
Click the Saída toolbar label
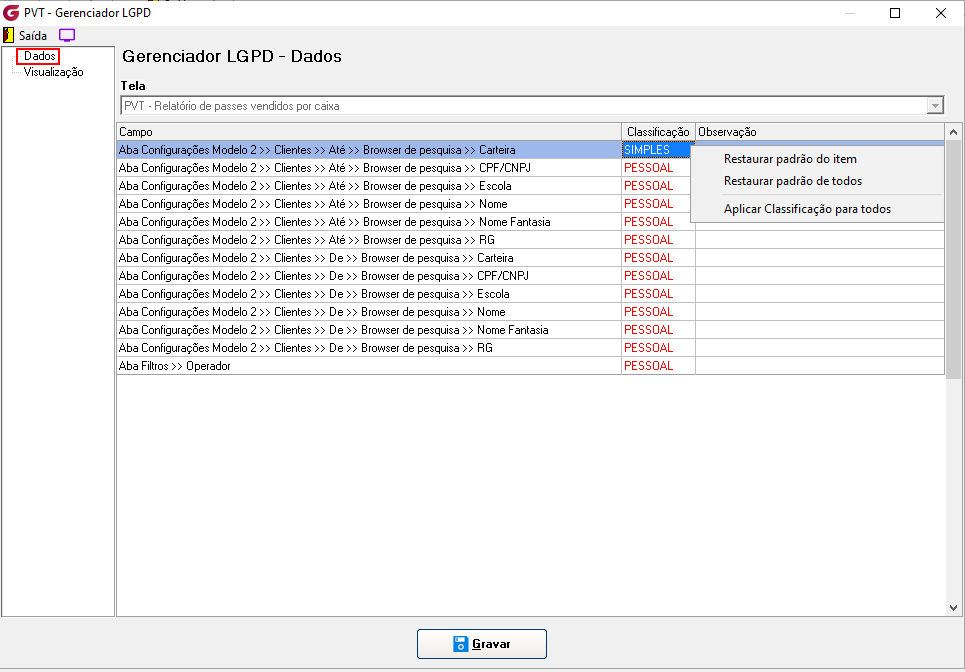pos(33,36)
